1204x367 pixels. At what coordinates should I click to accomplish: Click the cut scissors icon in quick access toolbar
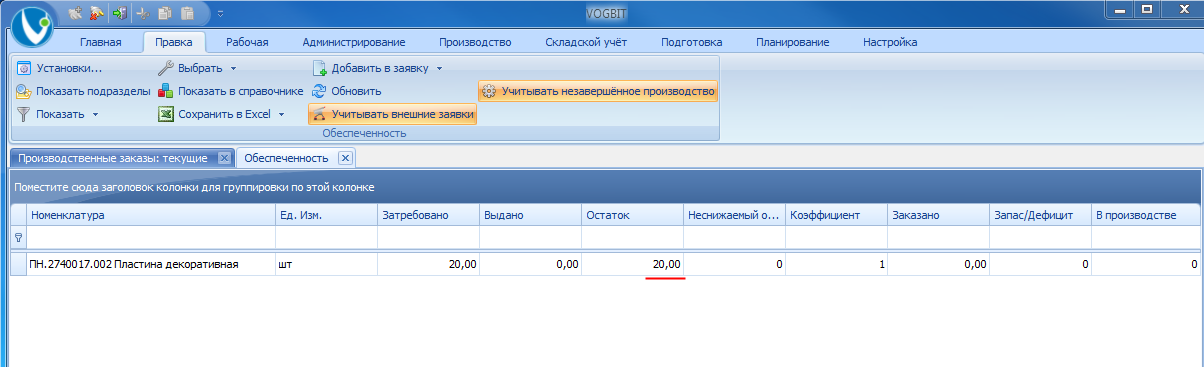[143, 13]
